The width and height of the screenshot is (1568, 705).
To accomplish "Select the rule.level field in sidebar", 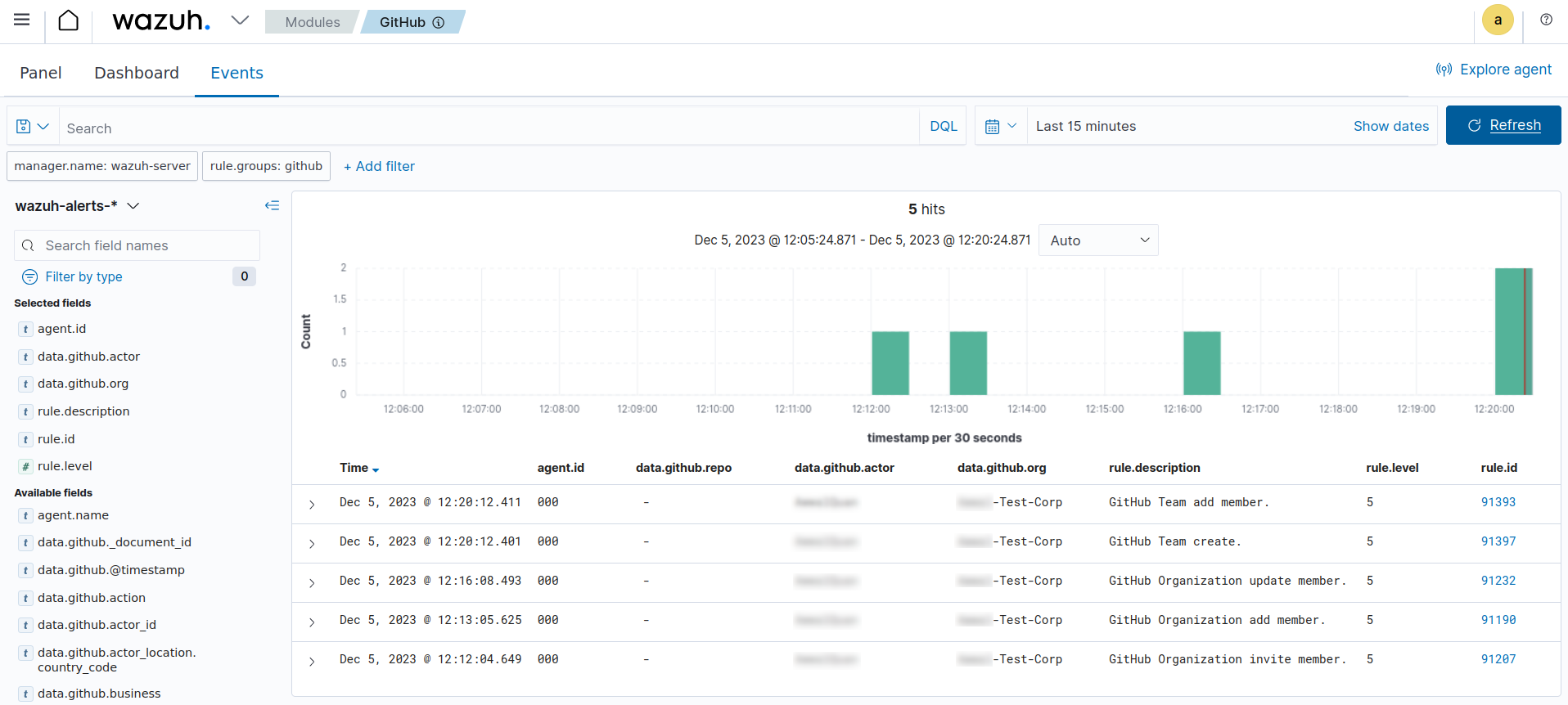I will [65, 466].
